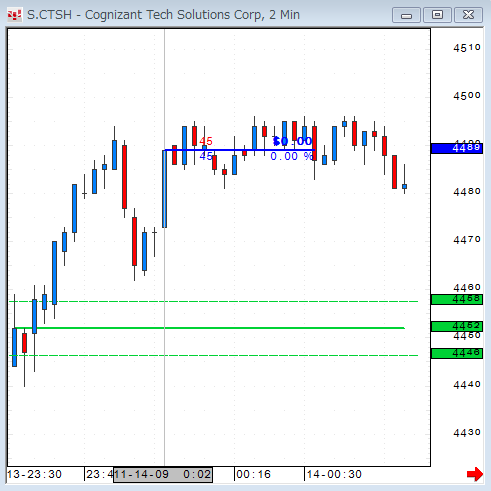
Task: Close the S.CTSH chart window
Action: tap(469, 15)
